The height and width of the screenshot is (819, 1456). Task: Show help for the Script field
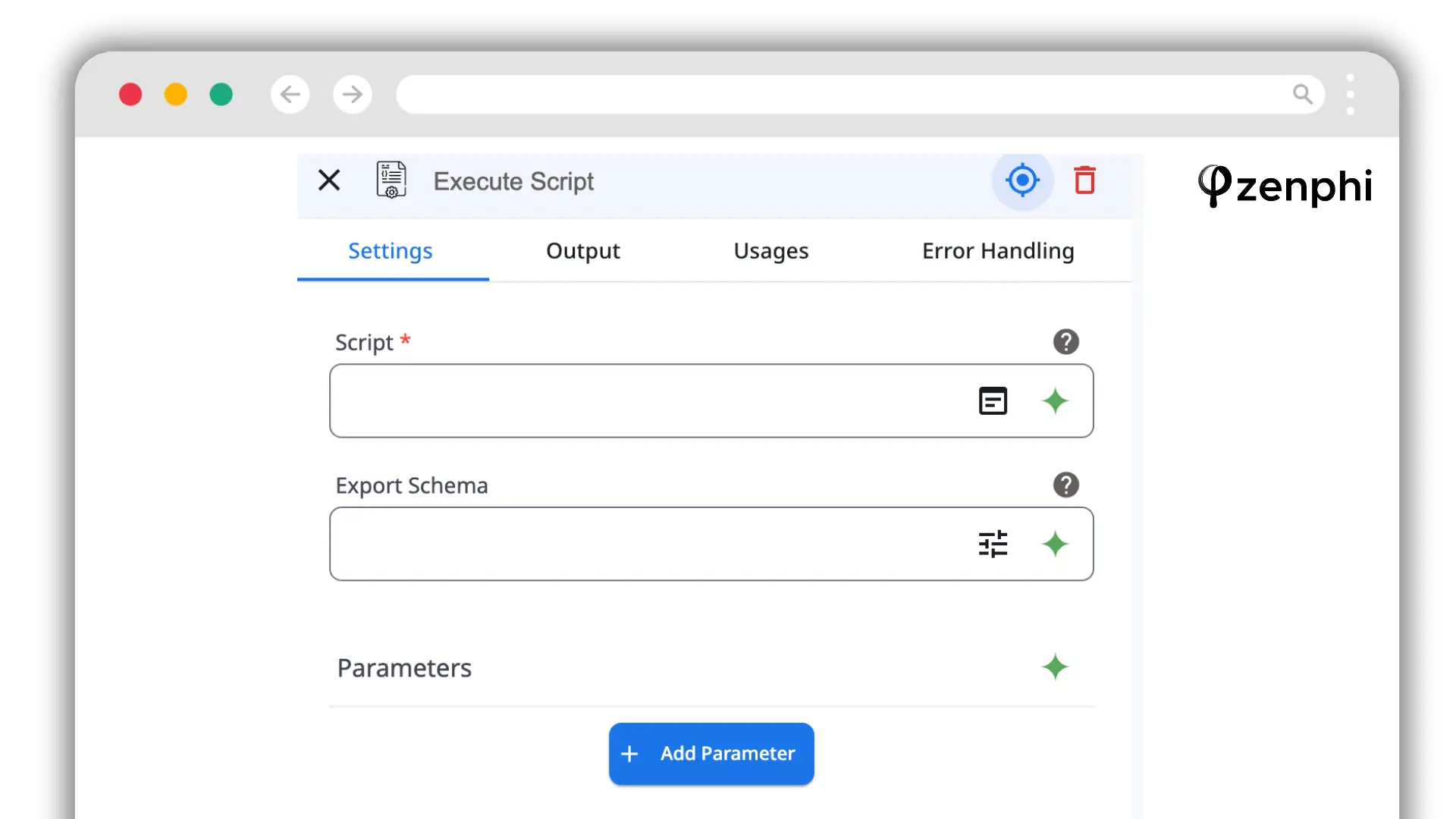click(1065, 342)
